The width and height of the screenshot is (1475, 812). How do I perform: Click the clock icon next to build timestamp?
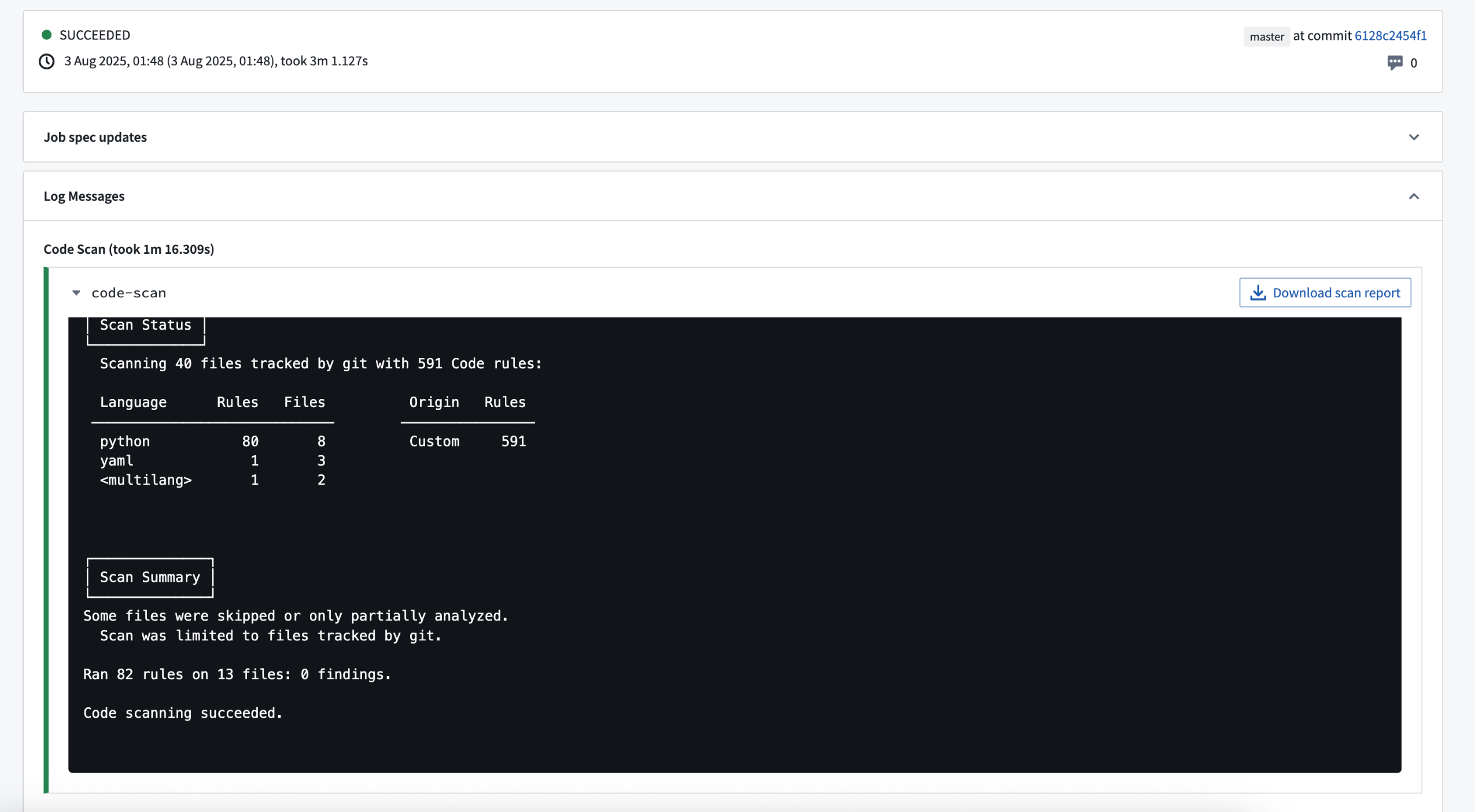(46, 61)
